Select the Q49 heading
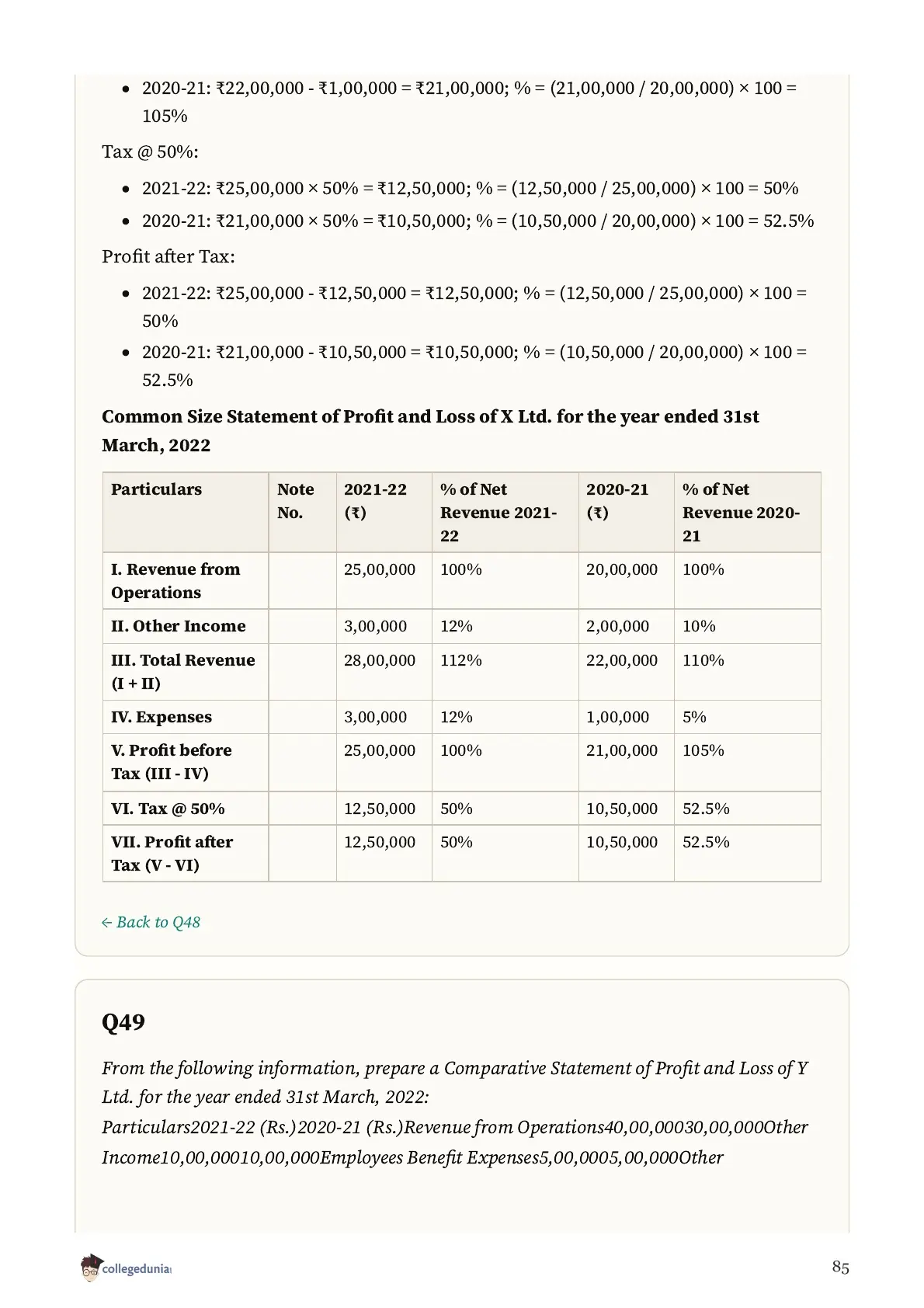Screen dimensions: 924x1308 (x=123, y=1021)
